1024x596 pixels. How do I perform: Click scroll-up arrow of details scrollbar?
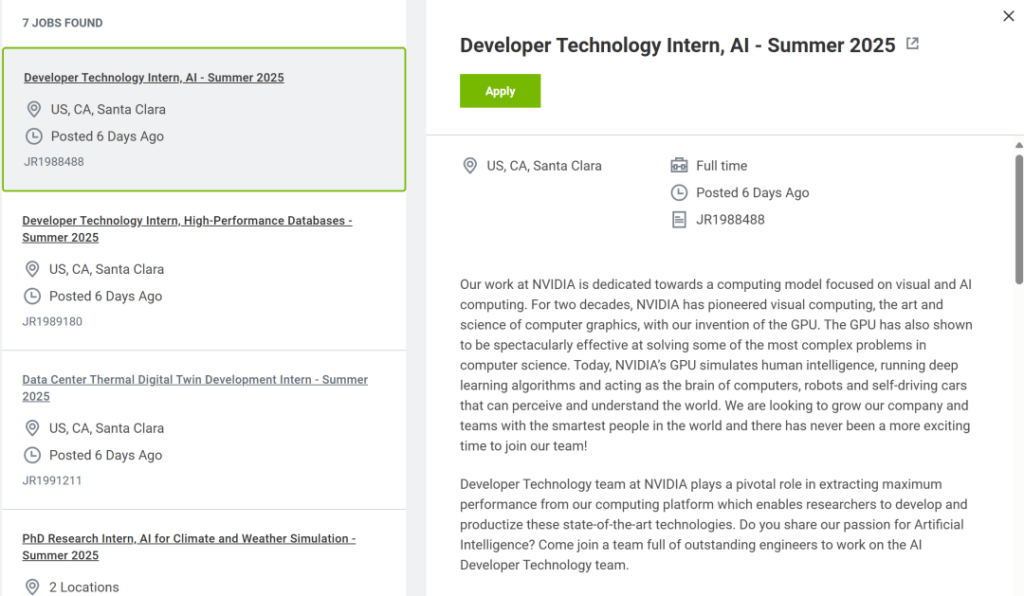(x=1019, y=145)
